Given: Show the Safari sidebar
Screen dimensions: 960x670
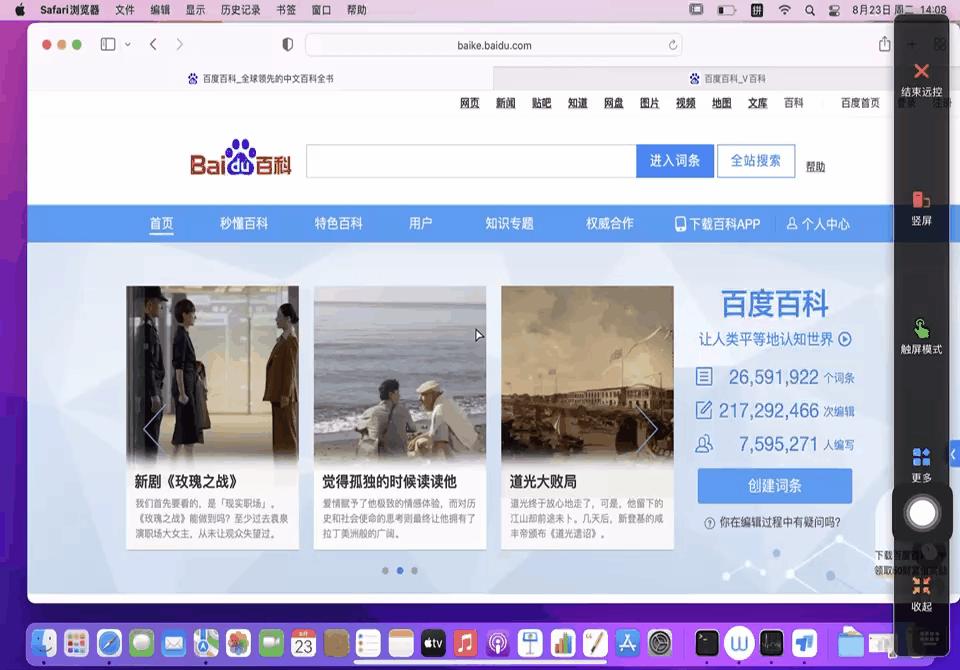Looking at the screenshot, I should click(x=106, y=44).
